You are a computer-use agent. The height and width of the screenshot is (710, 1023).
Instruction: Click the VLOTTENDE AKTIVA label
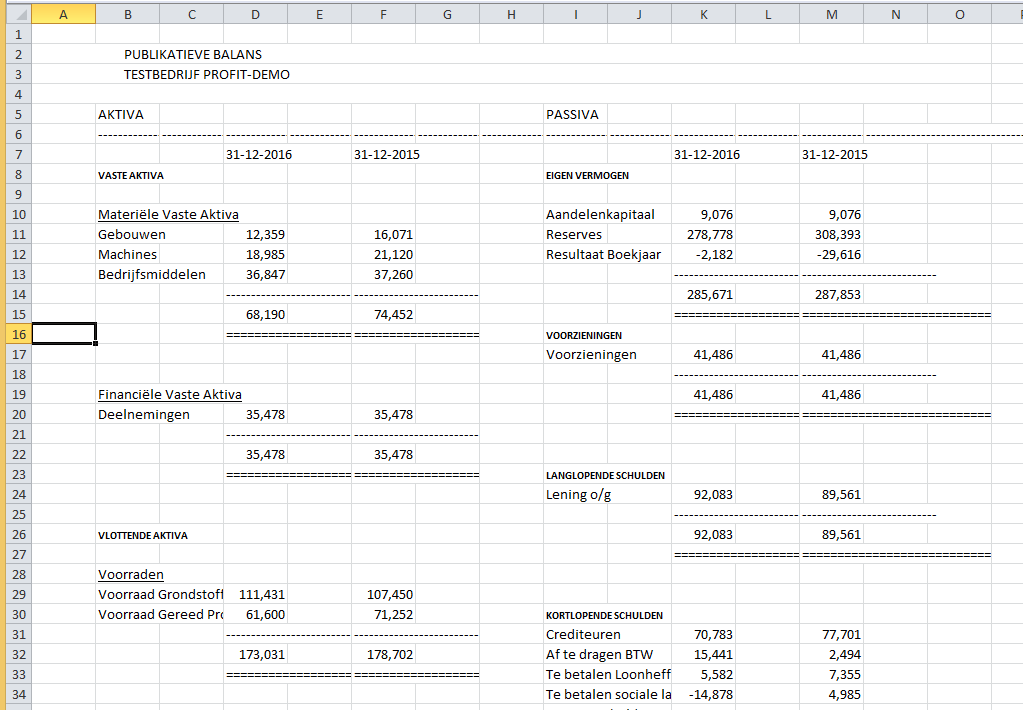point(143,536)
